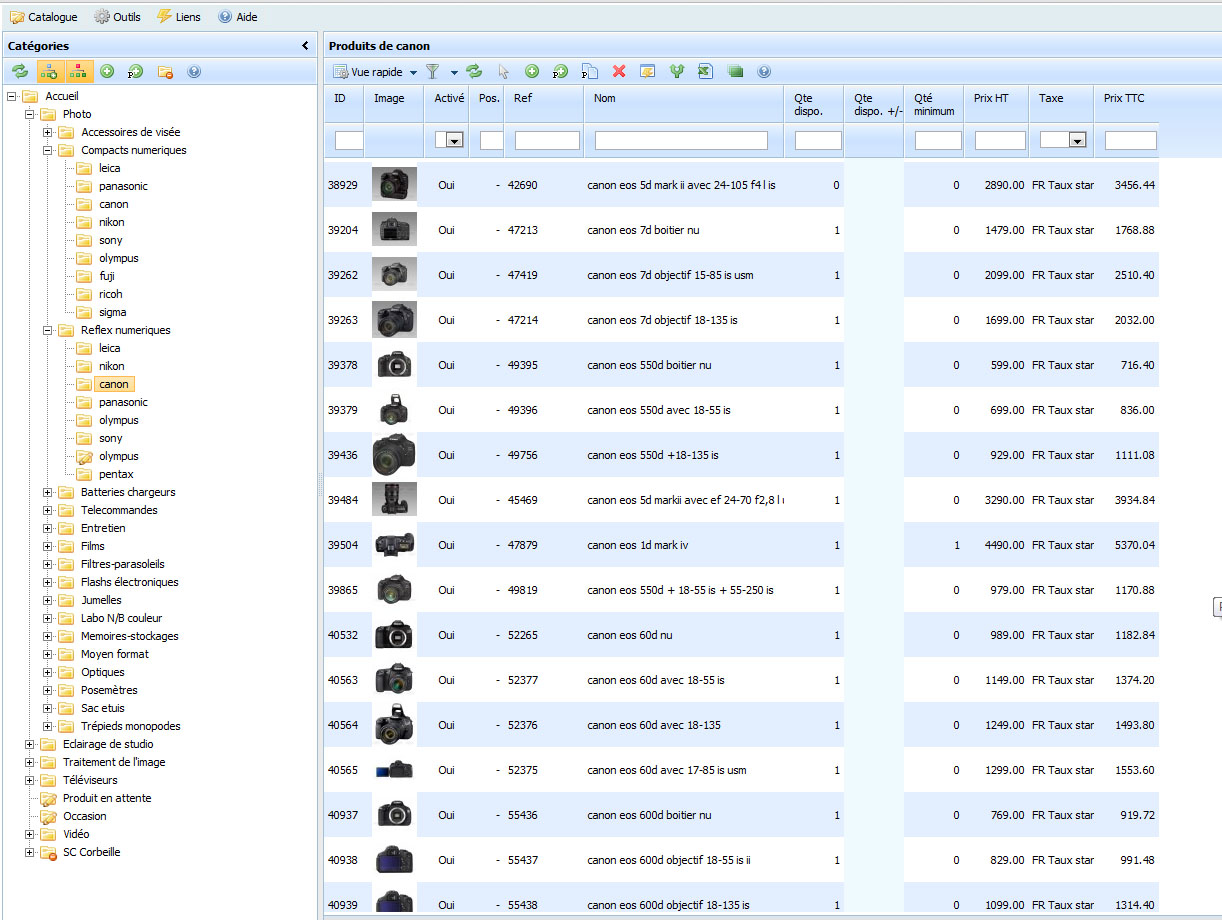Select the pentax category in tree
1222x920 pixels.
116,474
